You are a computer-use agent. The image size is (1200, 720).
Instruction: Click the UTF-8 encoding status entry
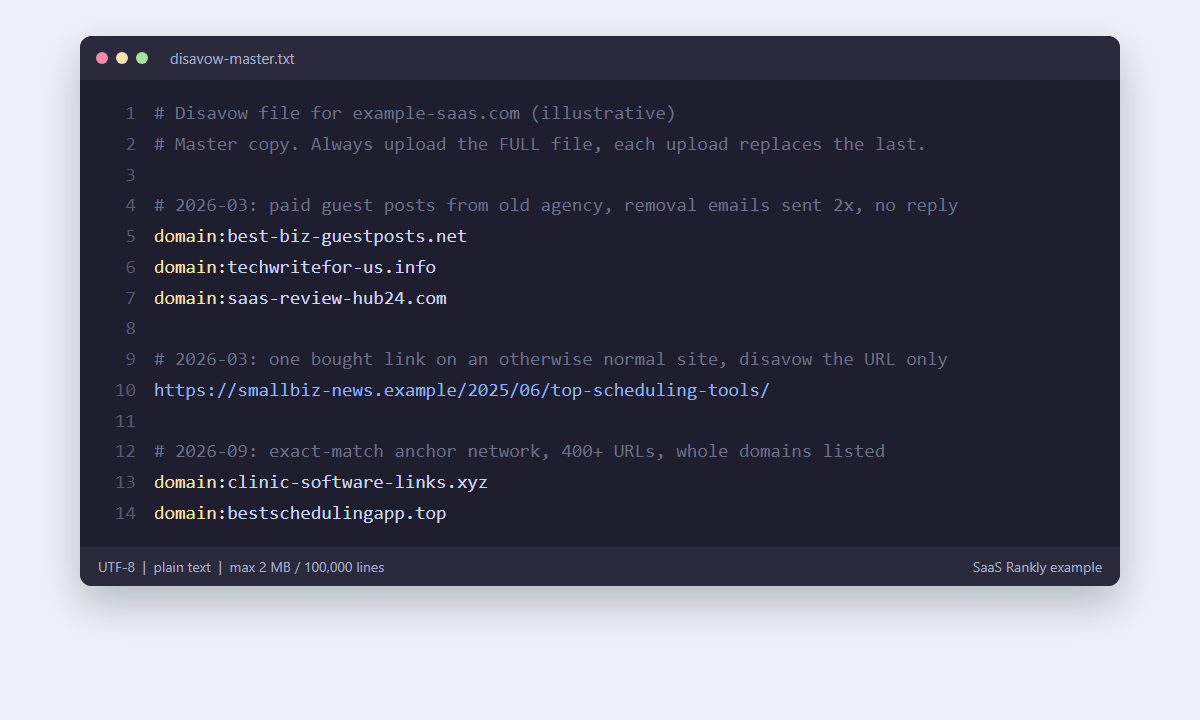click(116, 567)
